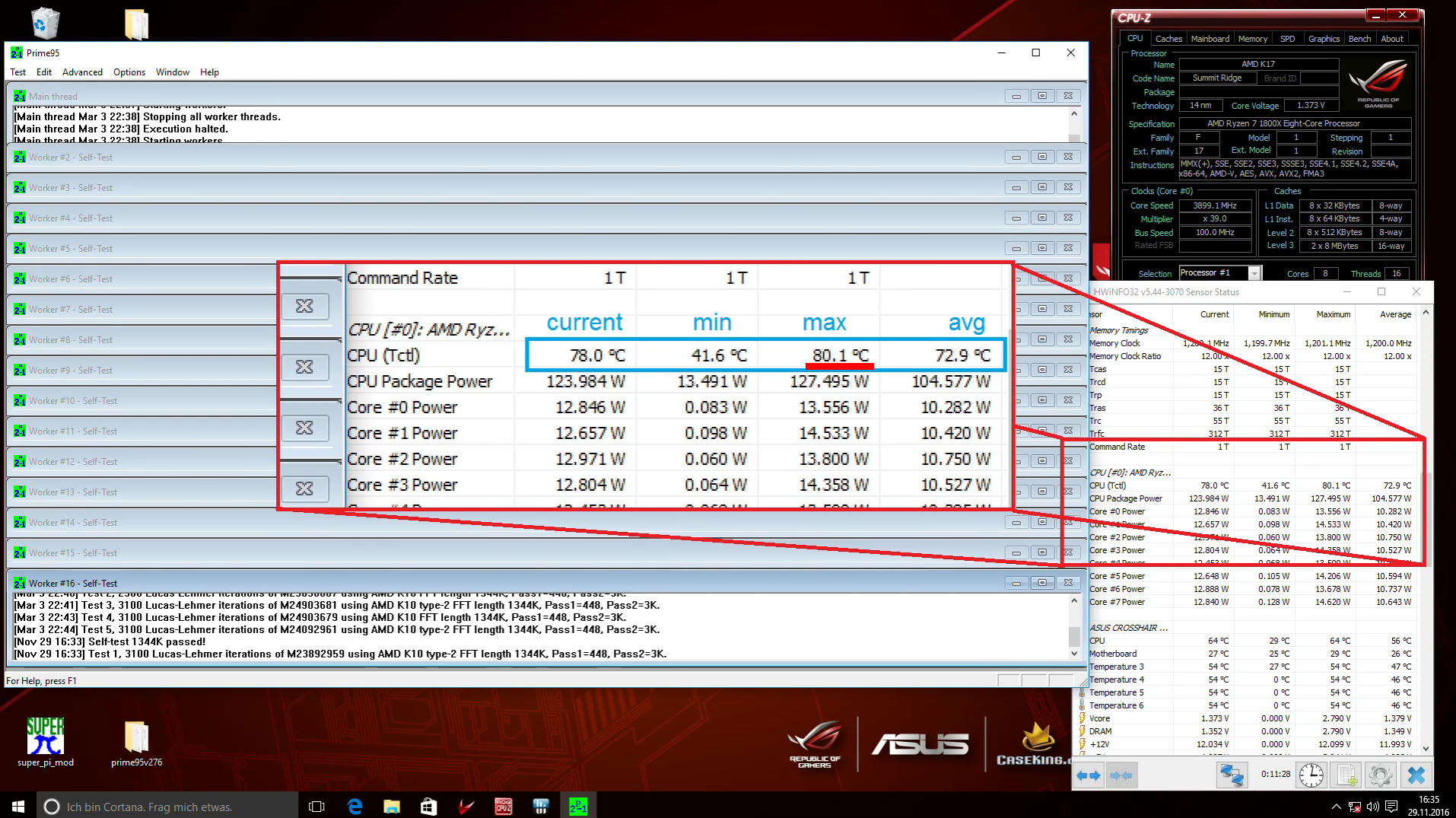Switch to the Memory tab in CPU-Z
The width and height of the screenshot is (1456, 818).
click(1252, 39)
